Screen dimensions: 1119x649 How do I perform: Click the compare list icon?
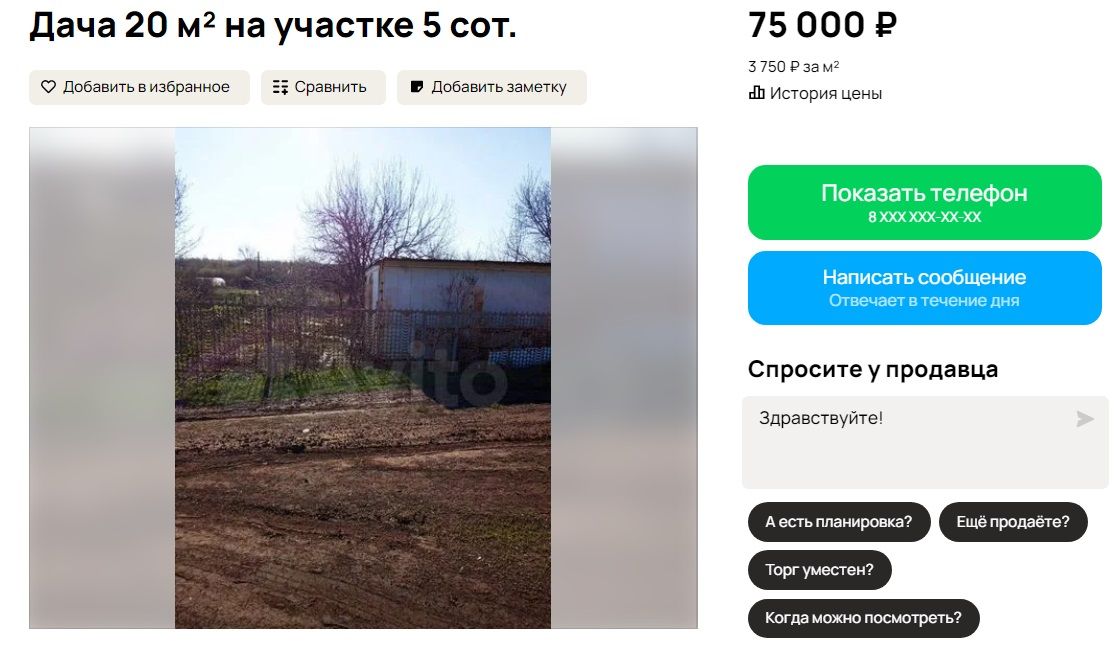click(280, 87)
